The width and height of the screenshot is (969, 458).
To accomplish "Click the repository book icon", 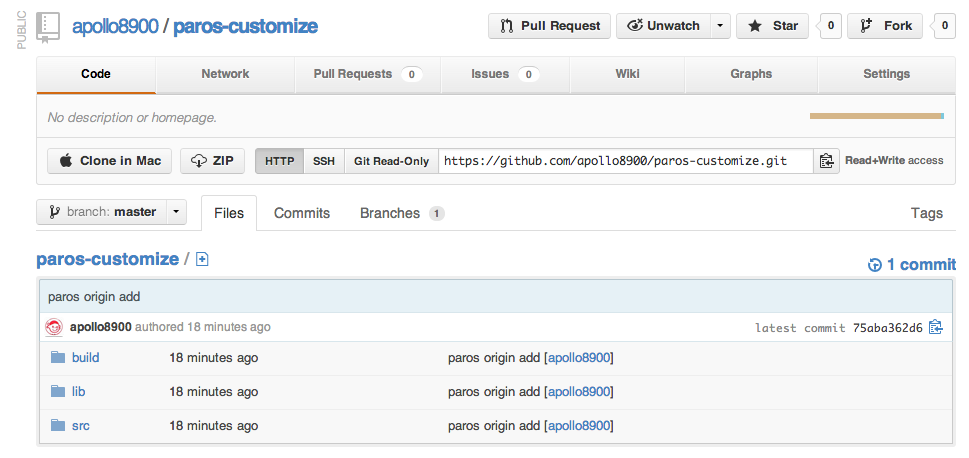I will (x=48, y=26).
